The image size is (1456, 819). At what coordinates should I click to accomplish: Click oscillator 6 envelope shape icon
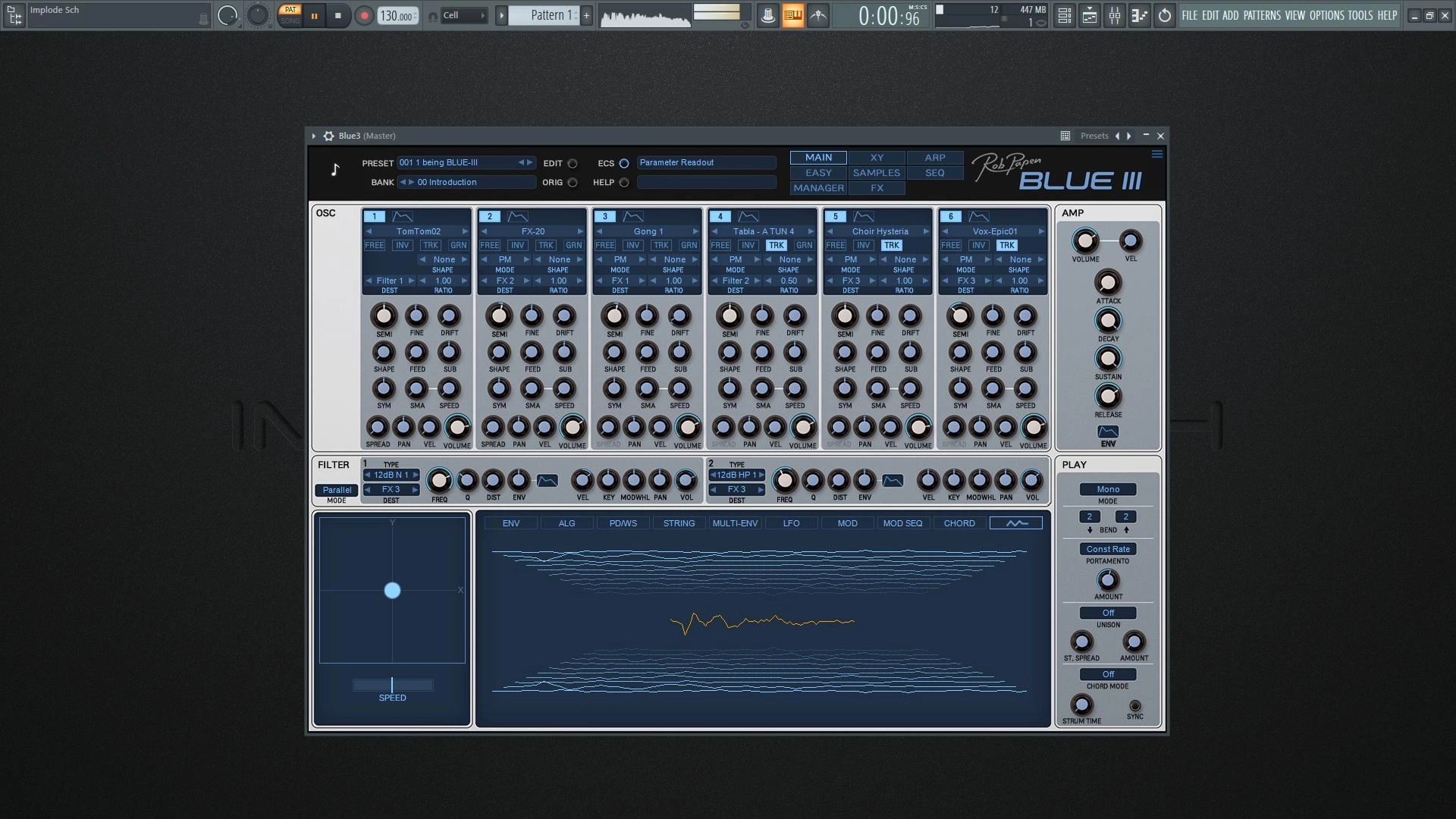coord(979,216)
